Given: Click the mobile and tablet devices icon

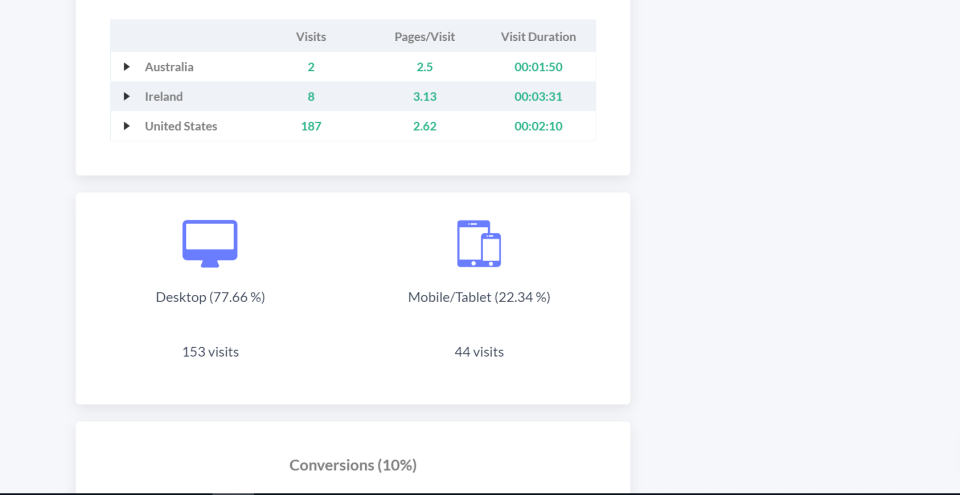Looking at the screenshot, I should click(x=479, y=244).
